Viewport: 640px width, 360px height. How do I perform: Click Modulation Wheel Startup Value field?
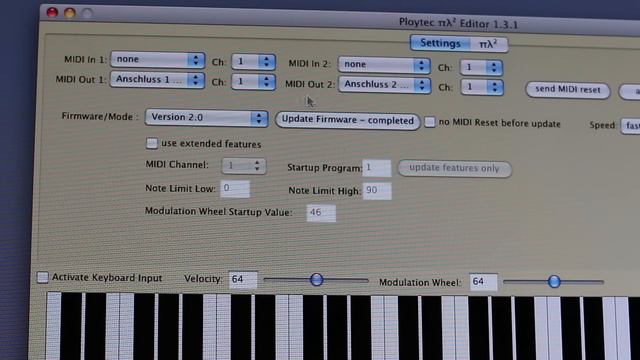[321, 213]
